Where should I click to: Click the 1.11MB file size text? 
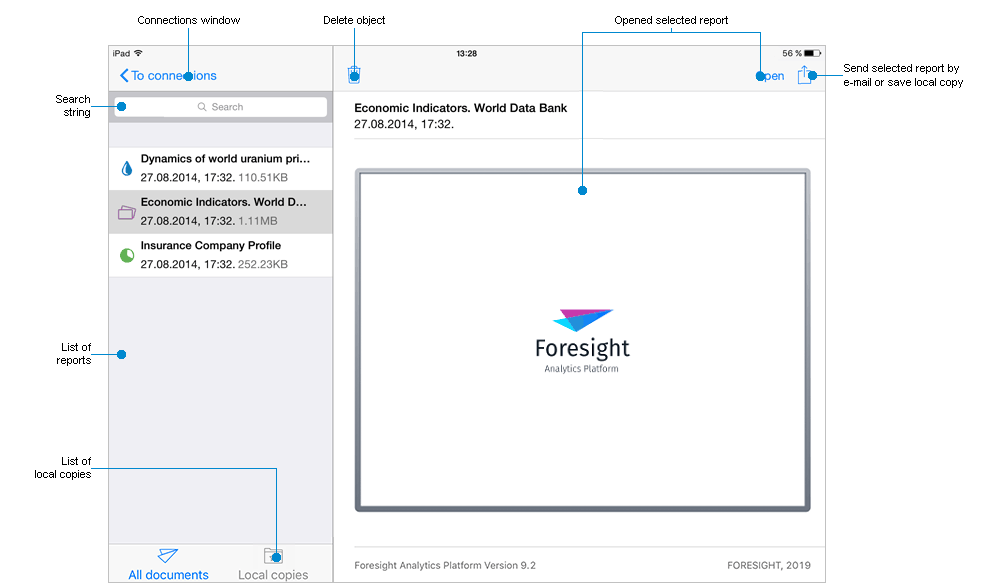tap(258, 221)
